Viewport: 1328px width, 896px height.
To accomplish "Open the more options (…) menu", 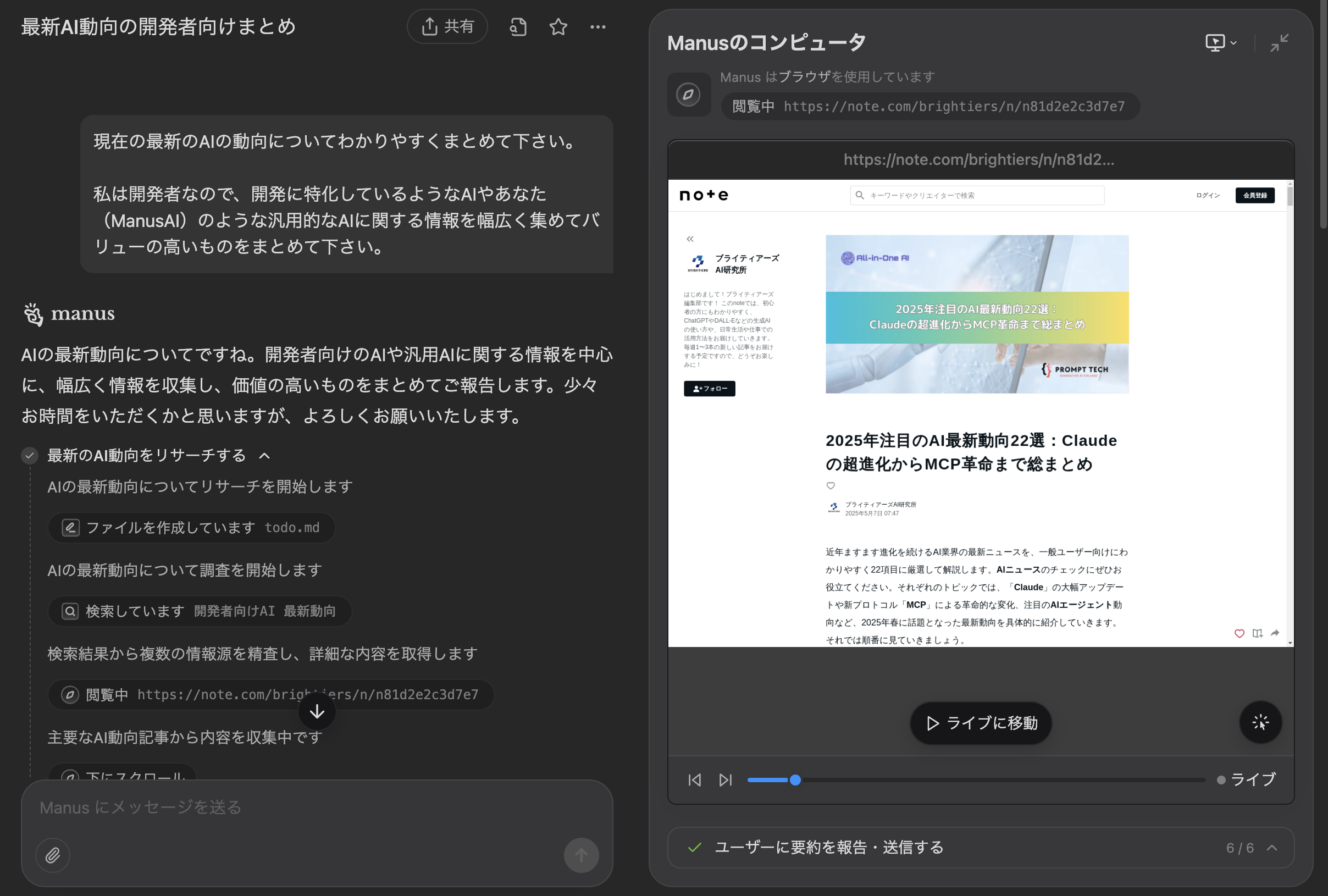I will pyautogui.click(x=597, y=26).
